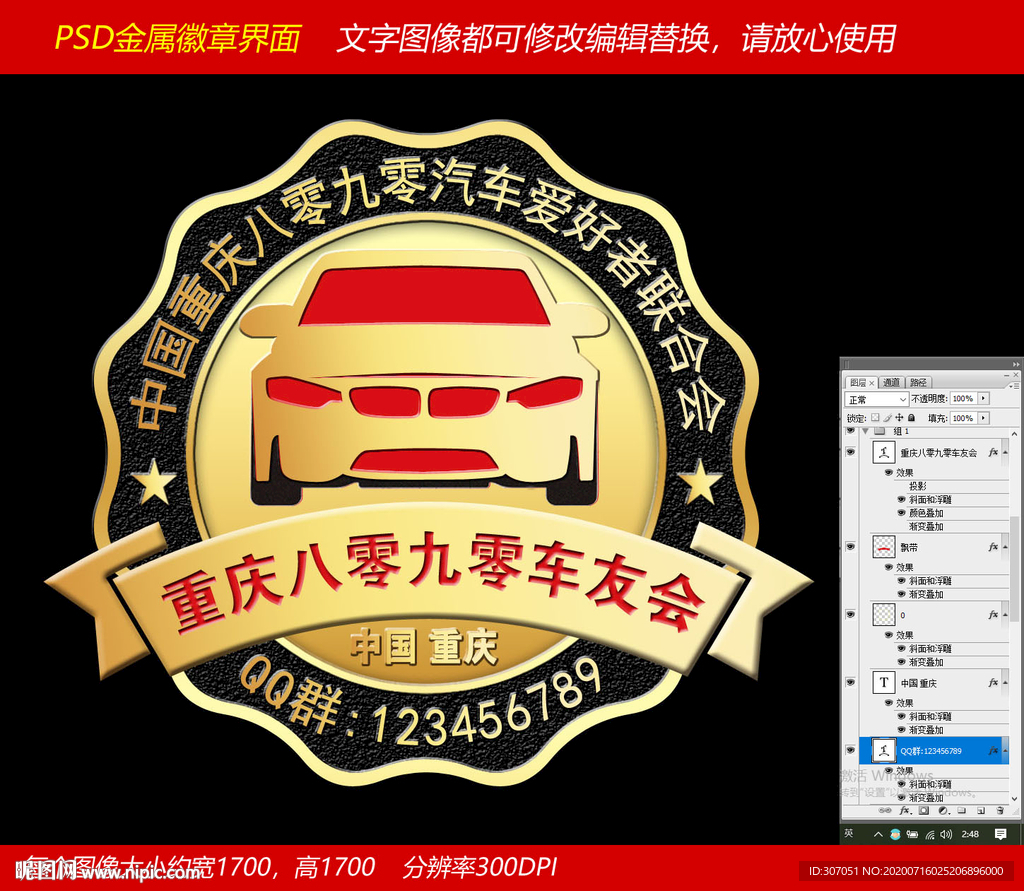
Task: Enable lock all padlock icon
Action: (x=911, y=417)
